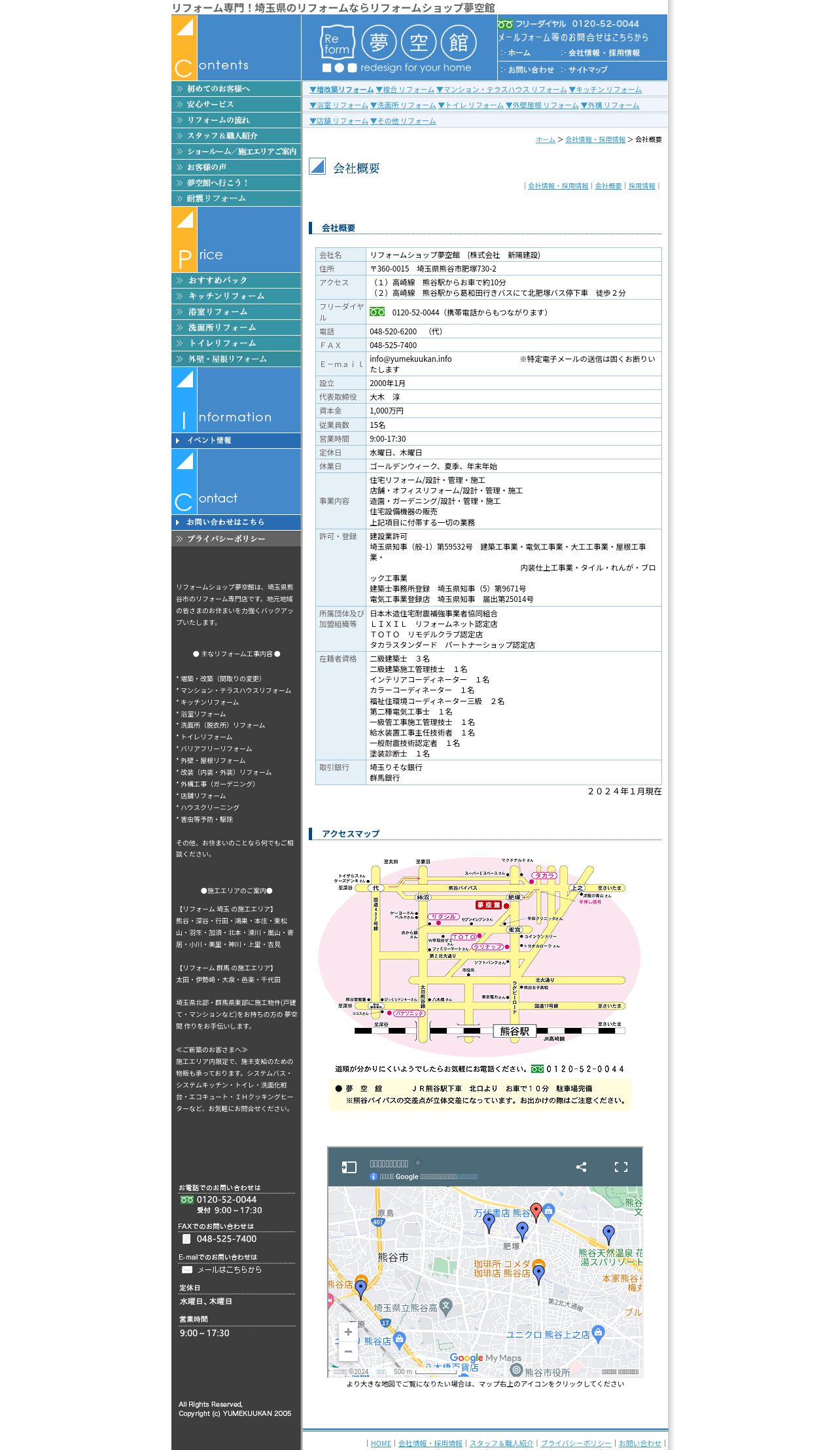Click the Google My Maps logo on the map
The height and width of the screenshot is (1450, 840).
pyautogui.click(x=485, y=1358)
